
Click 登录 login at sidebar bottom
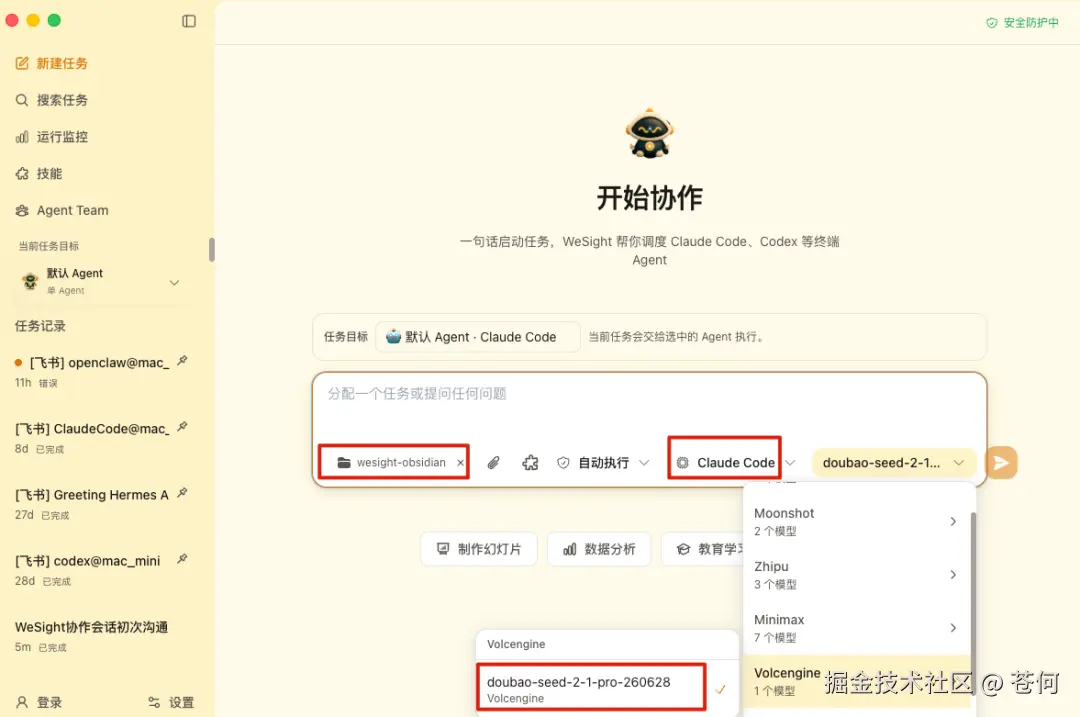39,703
